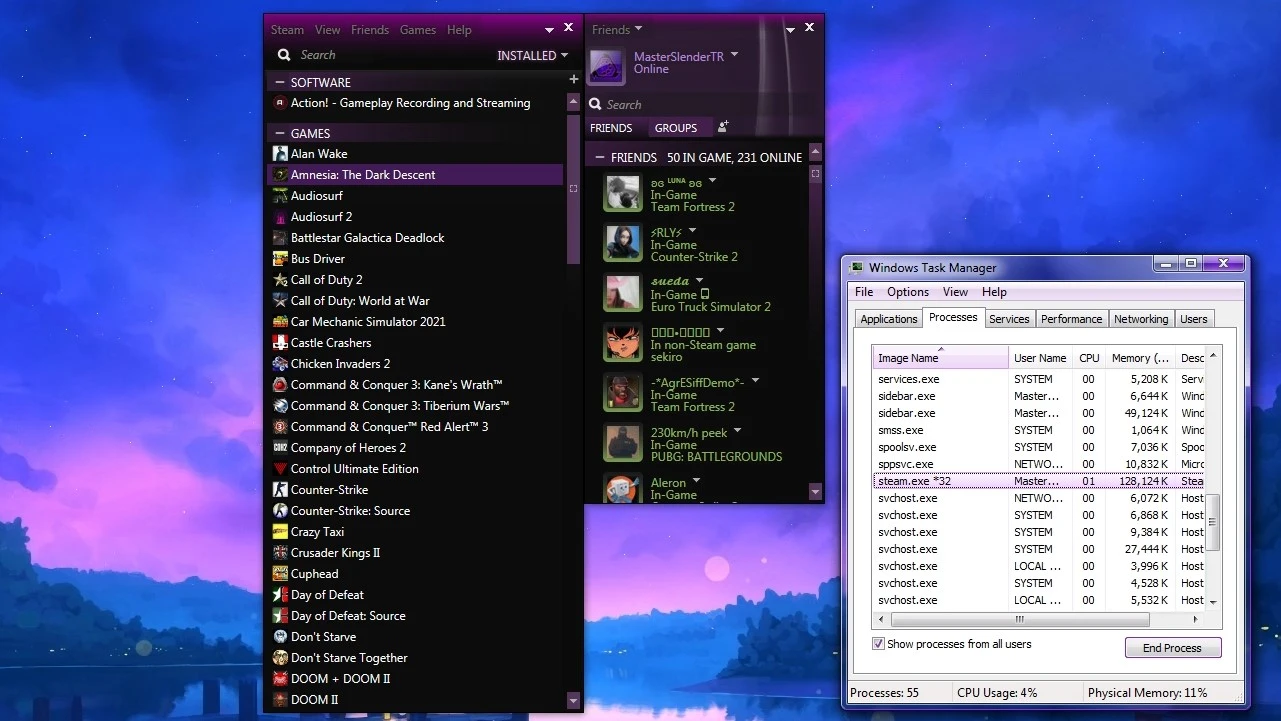This screenshot has height=721, width=1281.
Task: Open the dropdown arrow beside sueda
Action: [699, 280]
